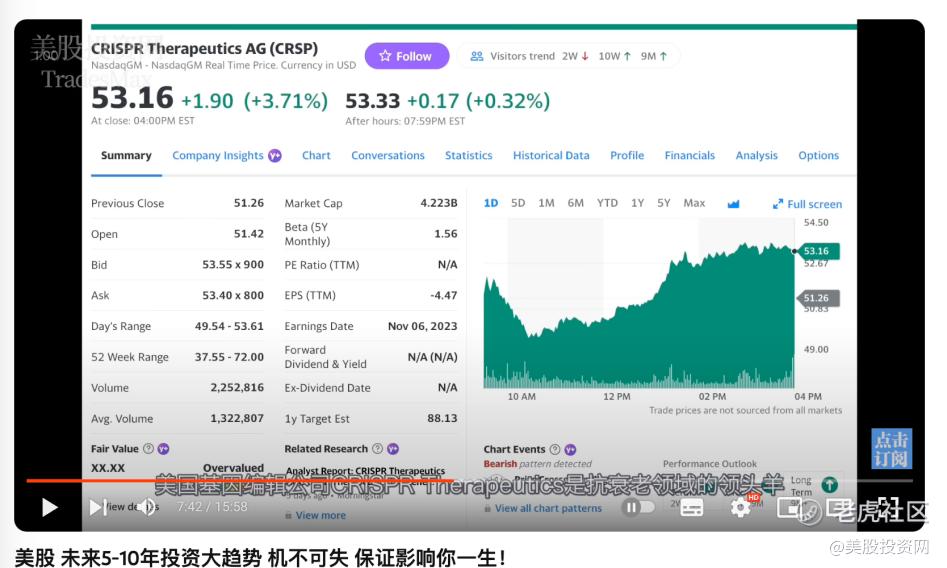The width and height of the screenshot is (947, 568).
Task: Switch to the Profile tab
Action: (627, 155)
